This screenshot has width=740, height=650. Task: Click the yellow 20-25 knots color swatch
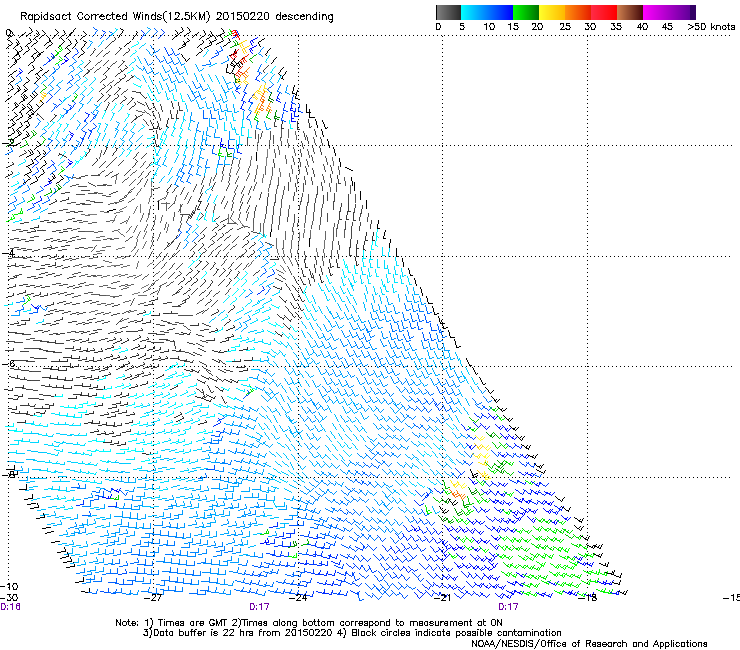(x=552, y=12)
